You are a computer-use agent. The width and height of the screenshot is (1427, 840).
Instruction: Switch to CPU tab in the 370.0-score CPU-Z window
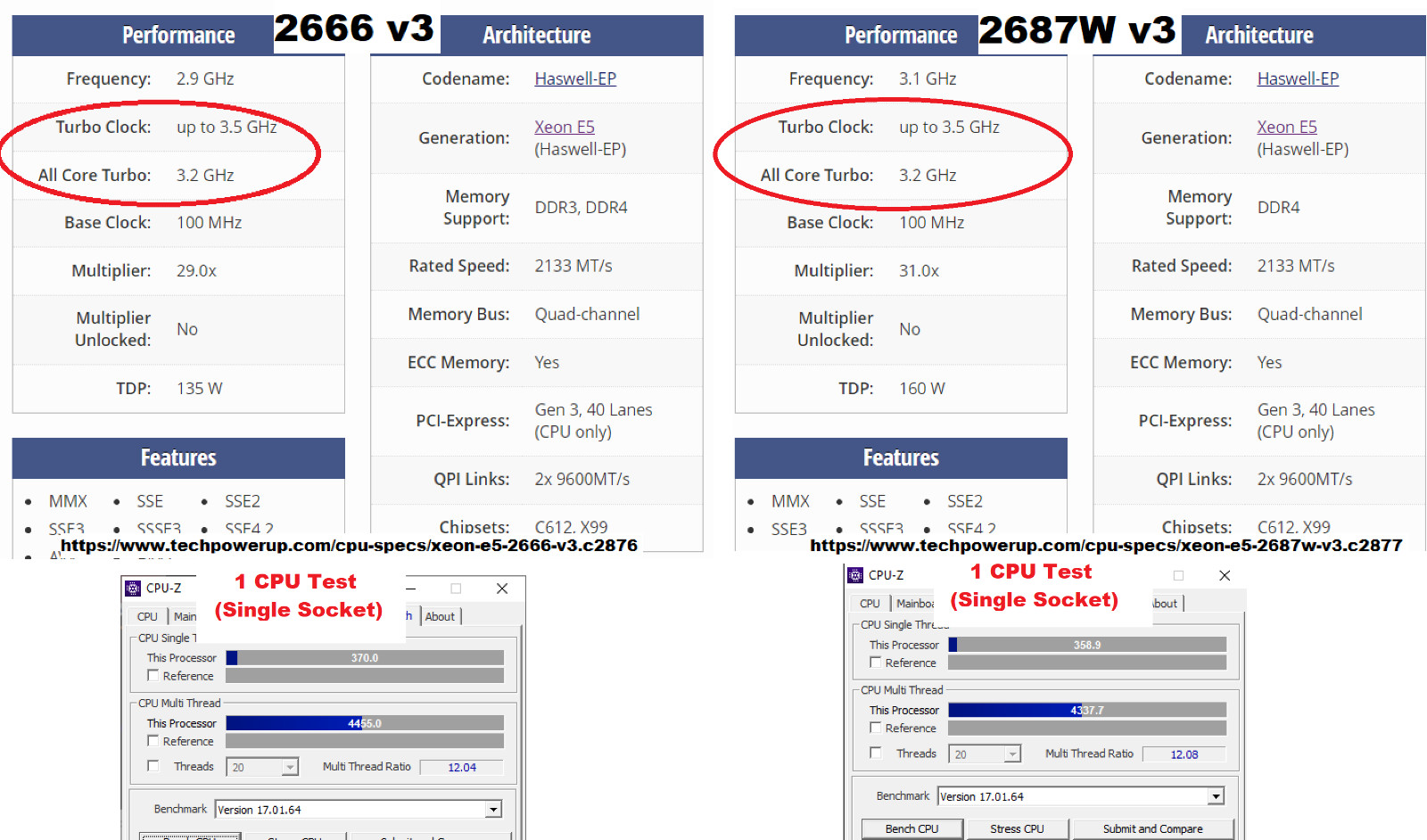tap(147, 616)
